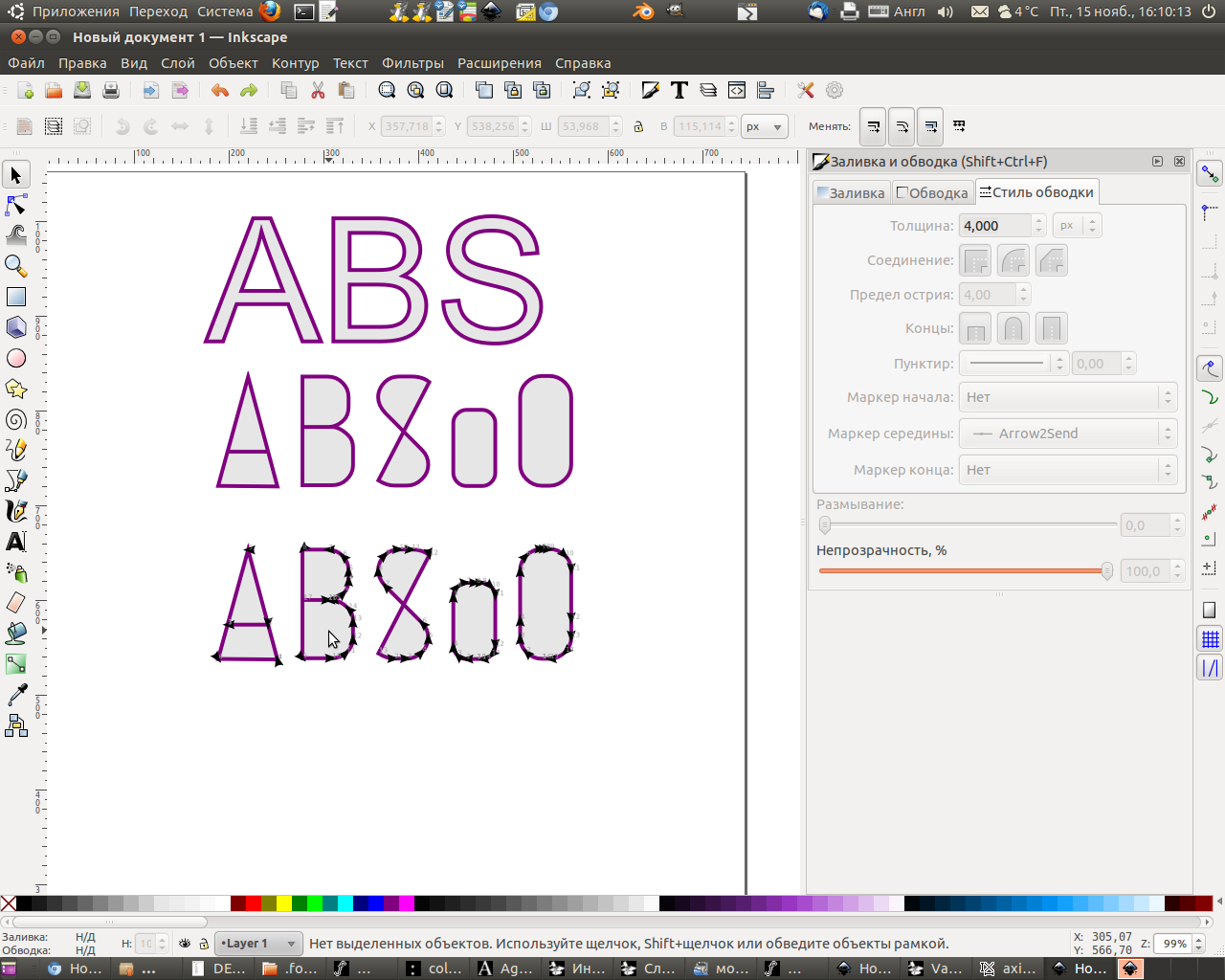Open the Файл menu

pos(27,63)
